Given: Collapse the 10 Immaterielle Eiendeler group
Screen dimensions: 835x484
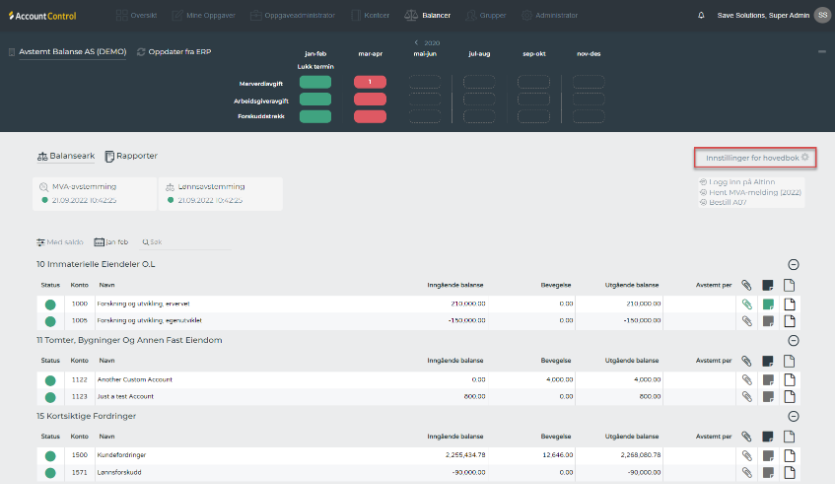Looking at the screenshot, I should [793, 264].
